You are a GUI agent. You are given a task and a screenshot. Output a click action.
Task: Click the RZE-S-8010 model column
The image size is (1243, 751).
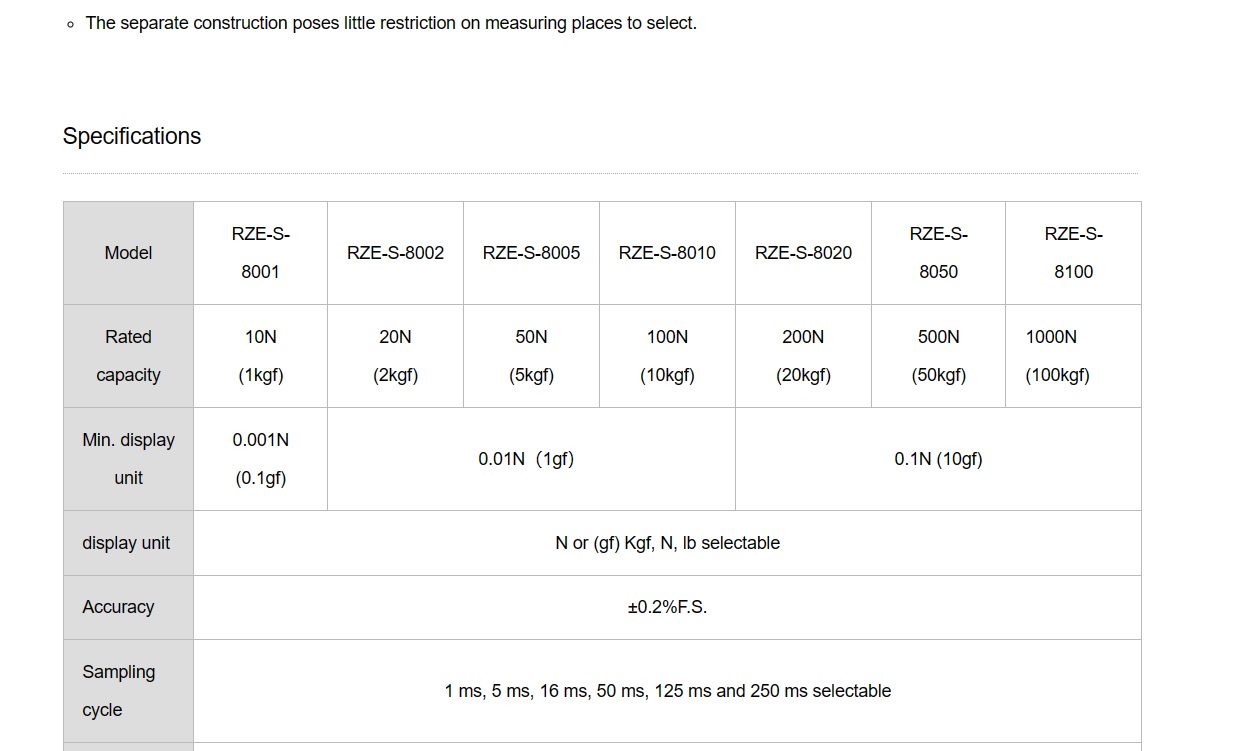pyautogui.click(x=667, y=253)
